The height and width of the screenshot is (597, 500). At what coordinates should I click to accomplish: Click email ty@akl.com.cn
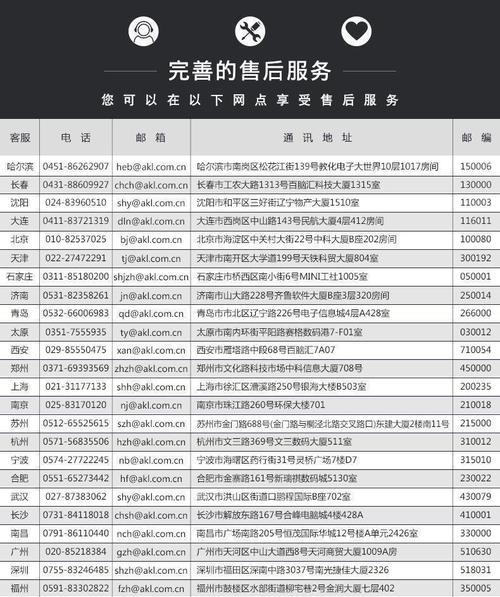151,332
